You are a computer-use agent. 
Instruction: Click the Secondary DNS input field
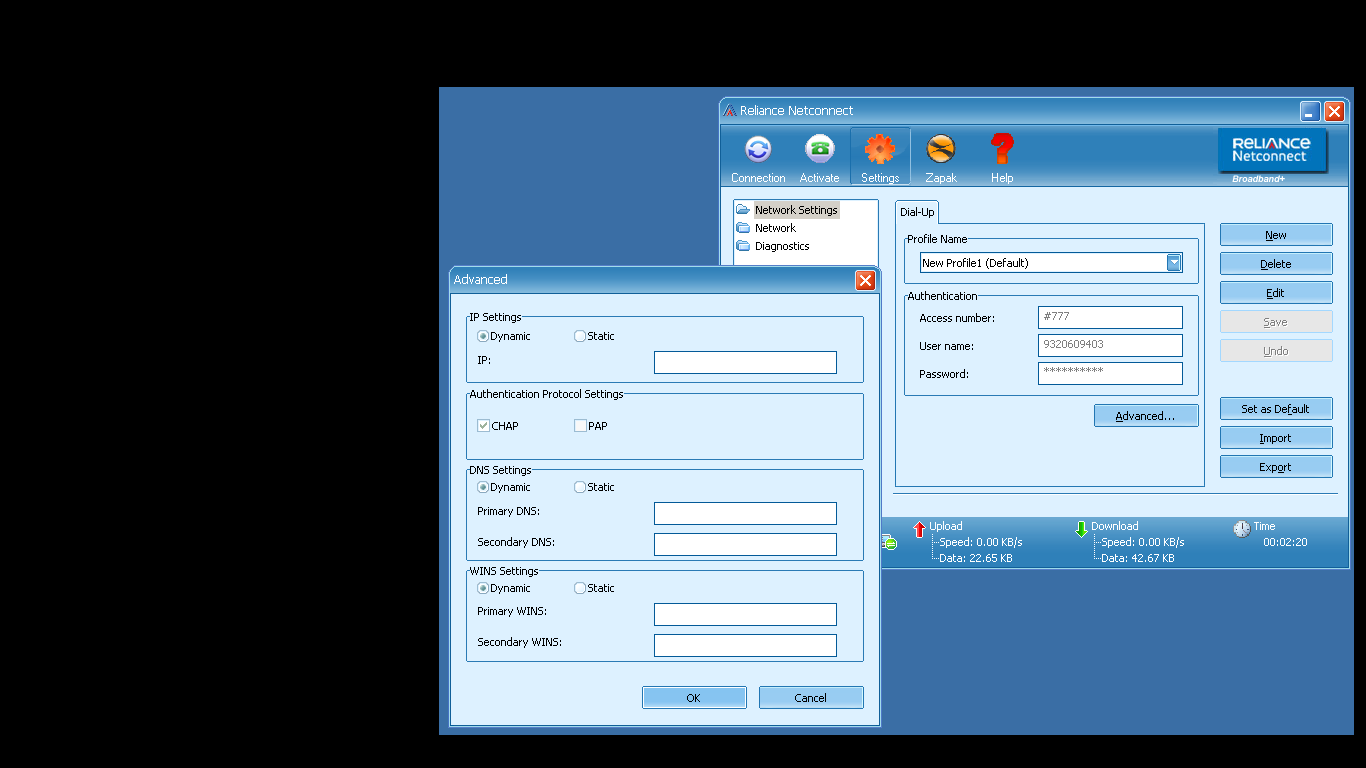[x=745, y=545]
